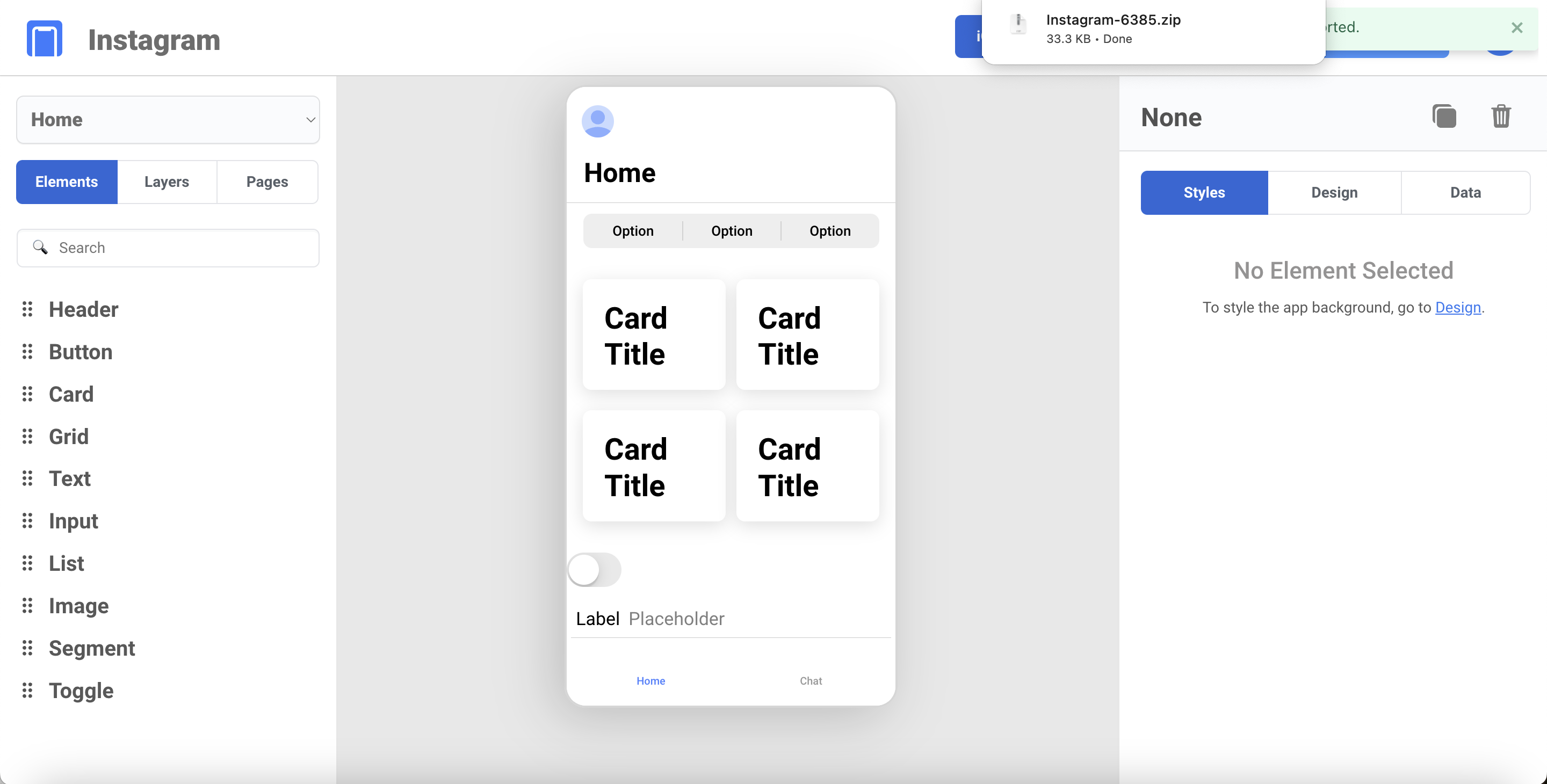Select the Header element in sidebar
1547x784 pixels.
83,309
